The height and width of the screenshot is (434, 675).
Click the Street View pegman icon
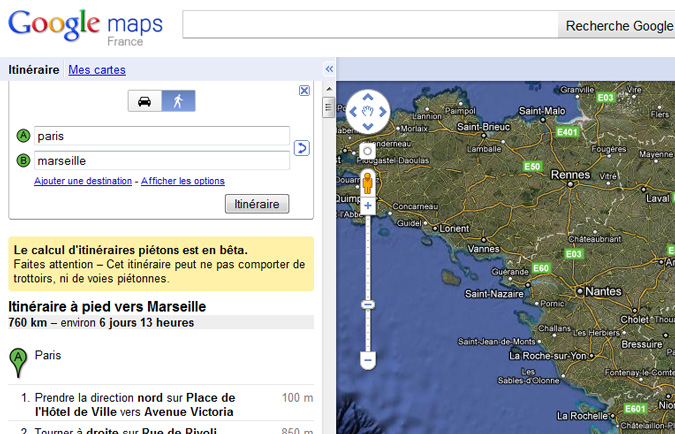(x=368, y=182)
